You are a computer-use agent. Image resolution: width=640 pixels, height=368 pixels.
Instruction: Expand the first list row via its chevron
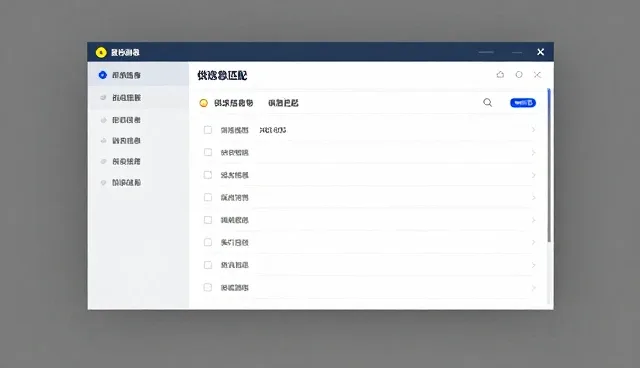pyautogui.click(x=533, y=130)
